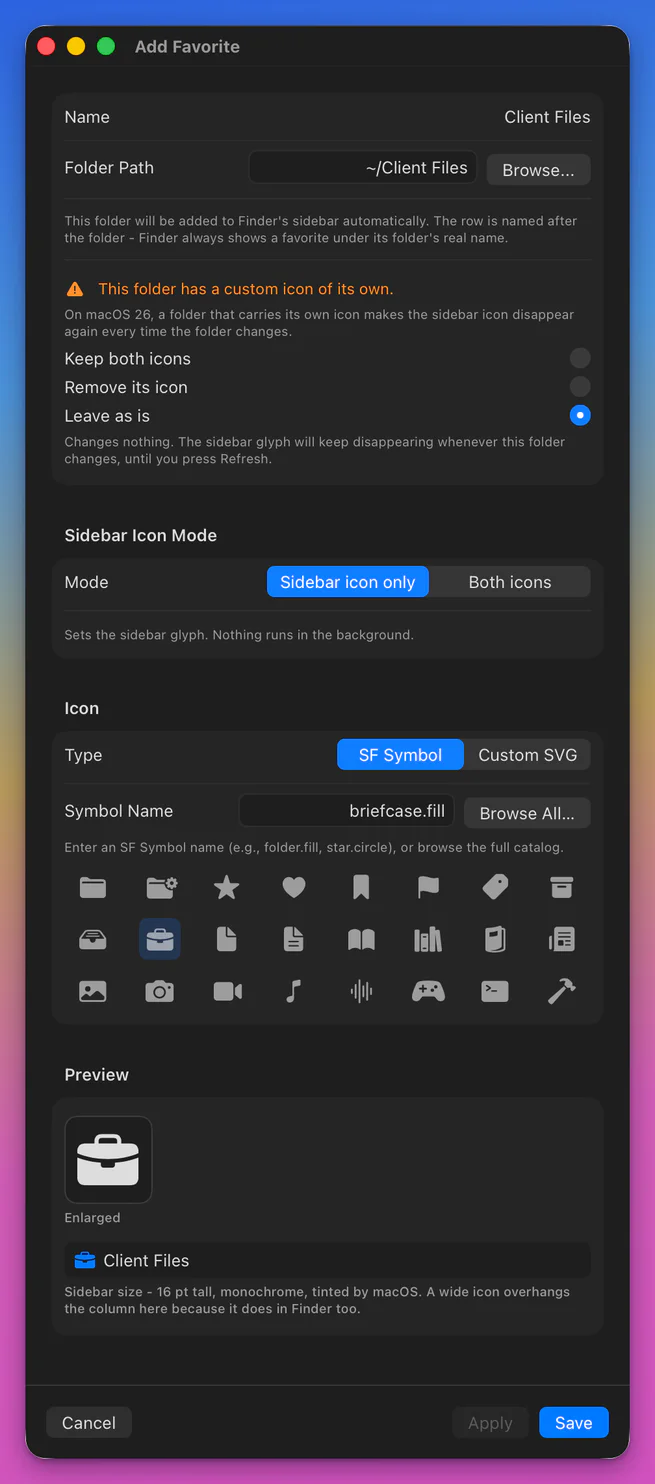Image resolution: width=655 pixels, height=1484 pixels.
Task: Choose the inbox tray symbol
Action: pyautogui.click(x=93, y=939)
